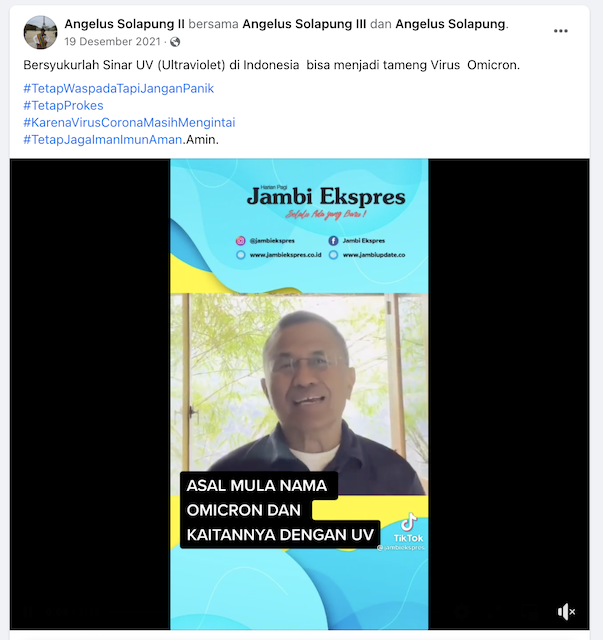Screen dimensions: 603x640
Task: Click the globe icon beside www.jambiupdate.co
Action: click(334, 255)
